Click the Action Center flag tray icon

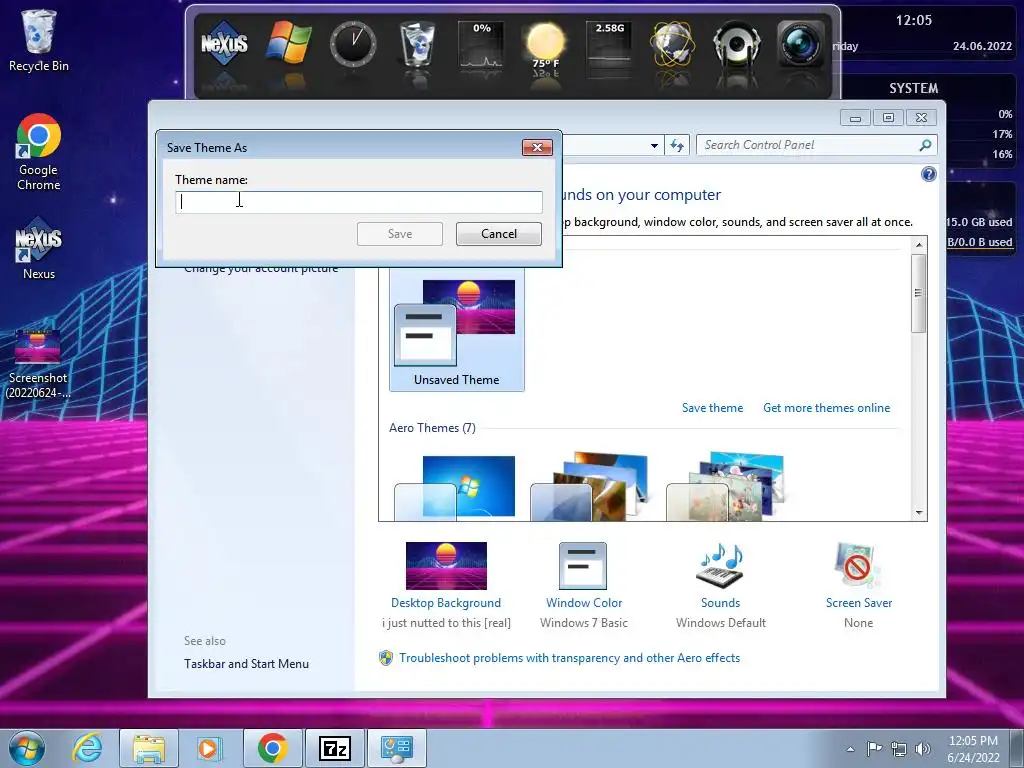tap(874, 748)
